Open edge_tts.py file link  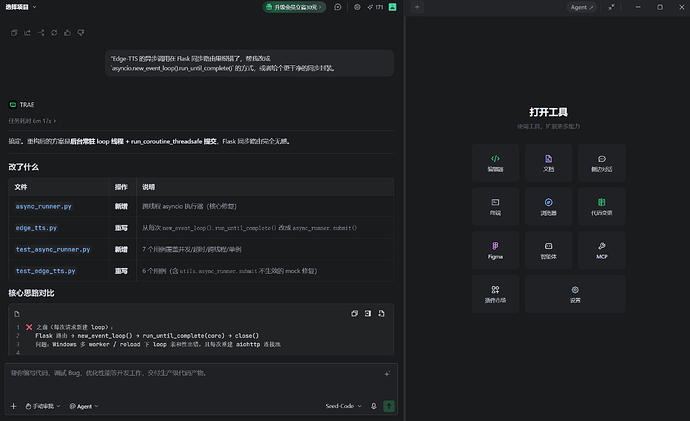pyautogui.click(x=37, y=228)
